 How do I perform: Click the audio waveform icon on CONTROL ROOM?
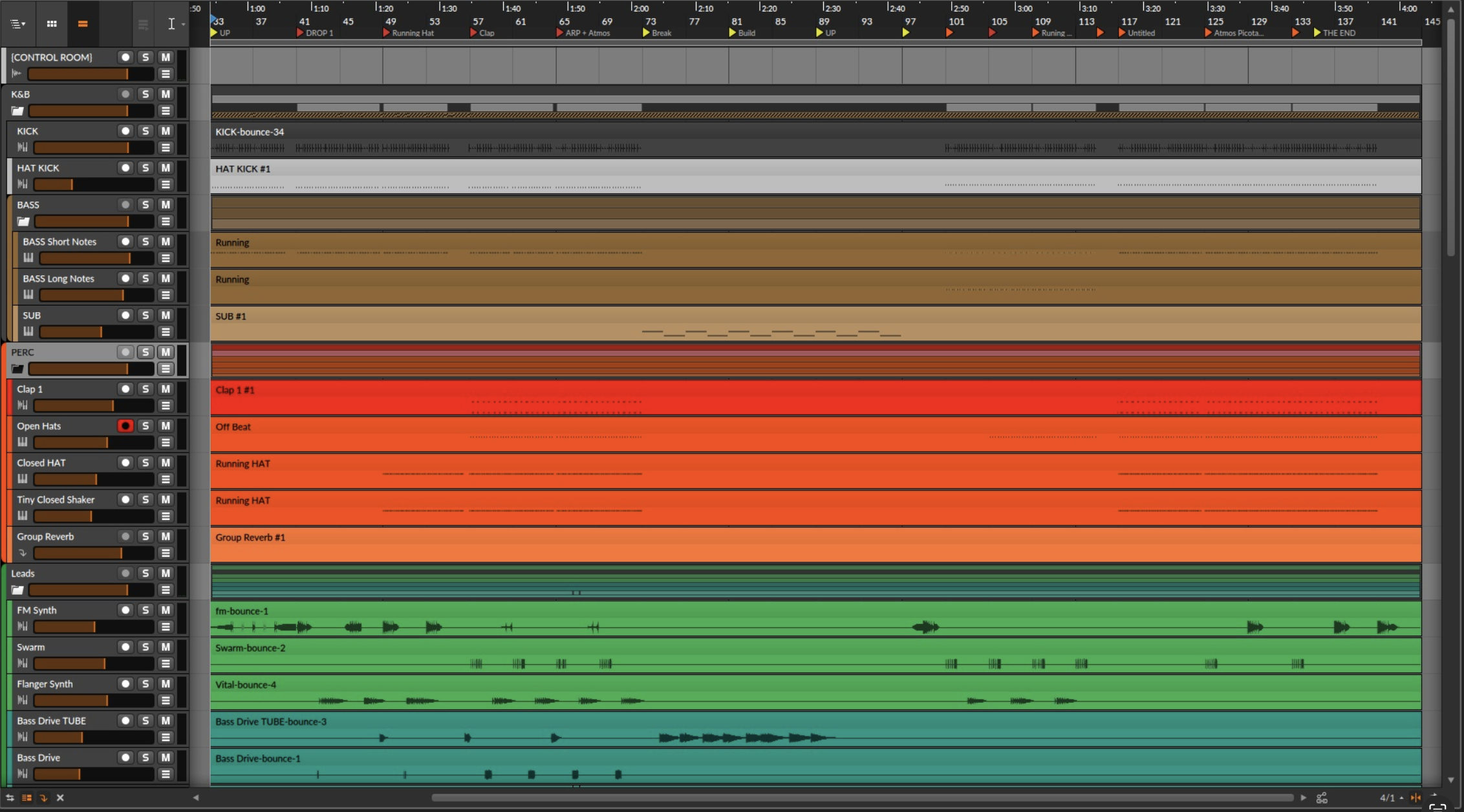(x=17, y=74)
